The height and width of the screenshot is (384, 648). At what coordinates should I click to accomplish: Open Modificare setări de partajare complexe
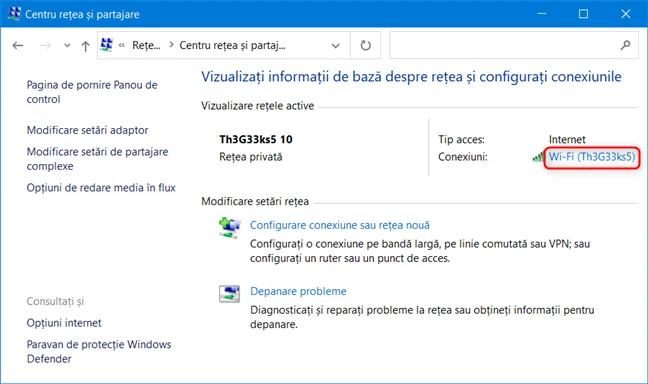coord(98,159)
